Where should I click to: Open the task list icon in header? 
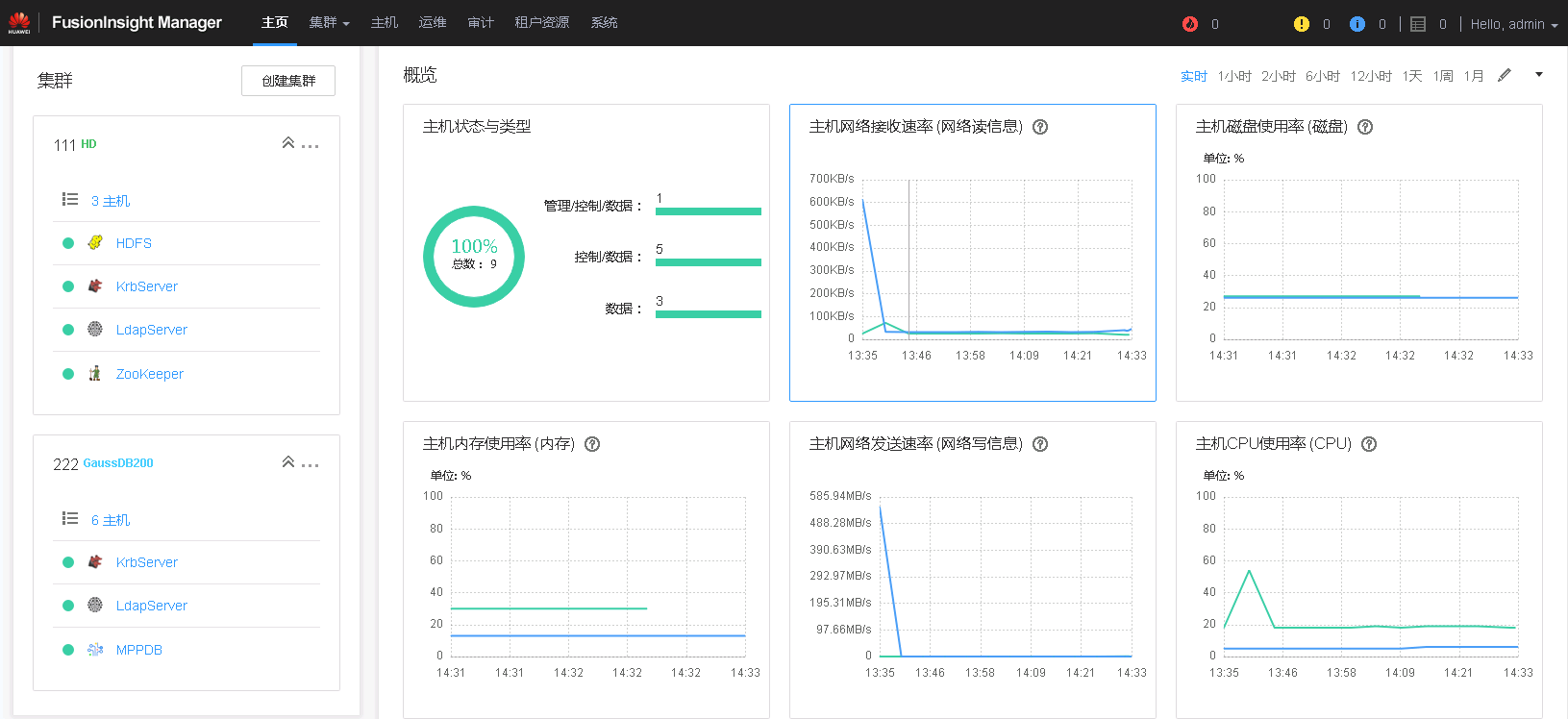tap(1418, 24)
